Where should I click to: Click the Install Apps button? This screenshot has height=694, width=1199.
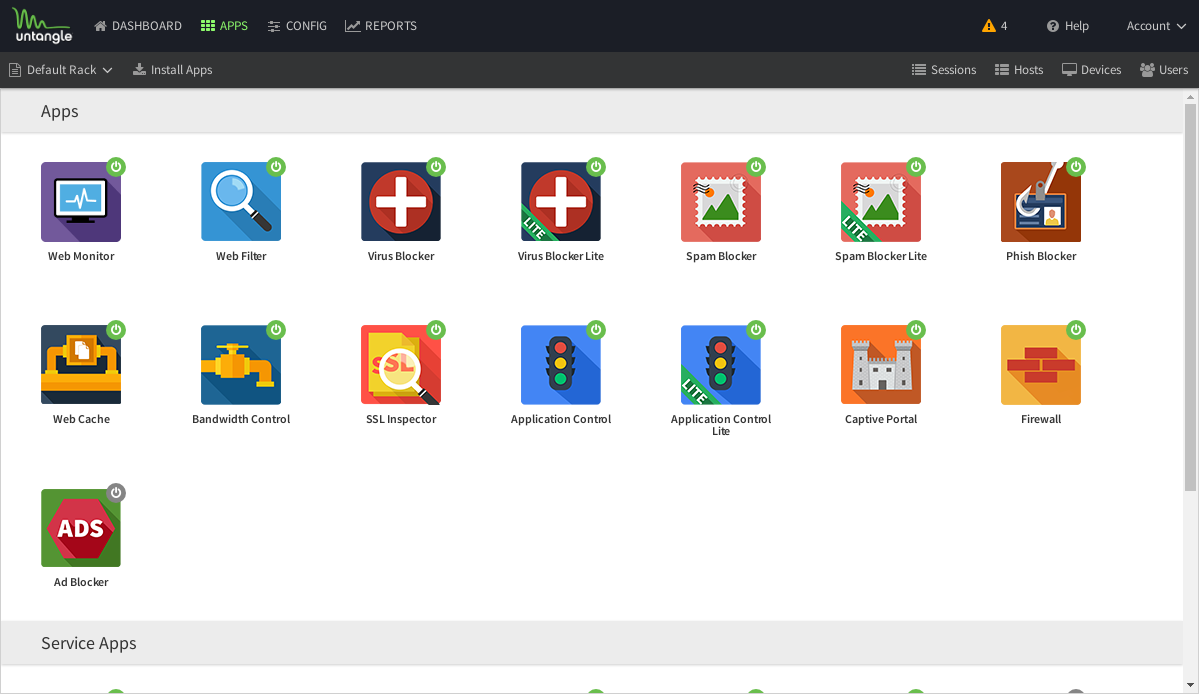[172, 70]
